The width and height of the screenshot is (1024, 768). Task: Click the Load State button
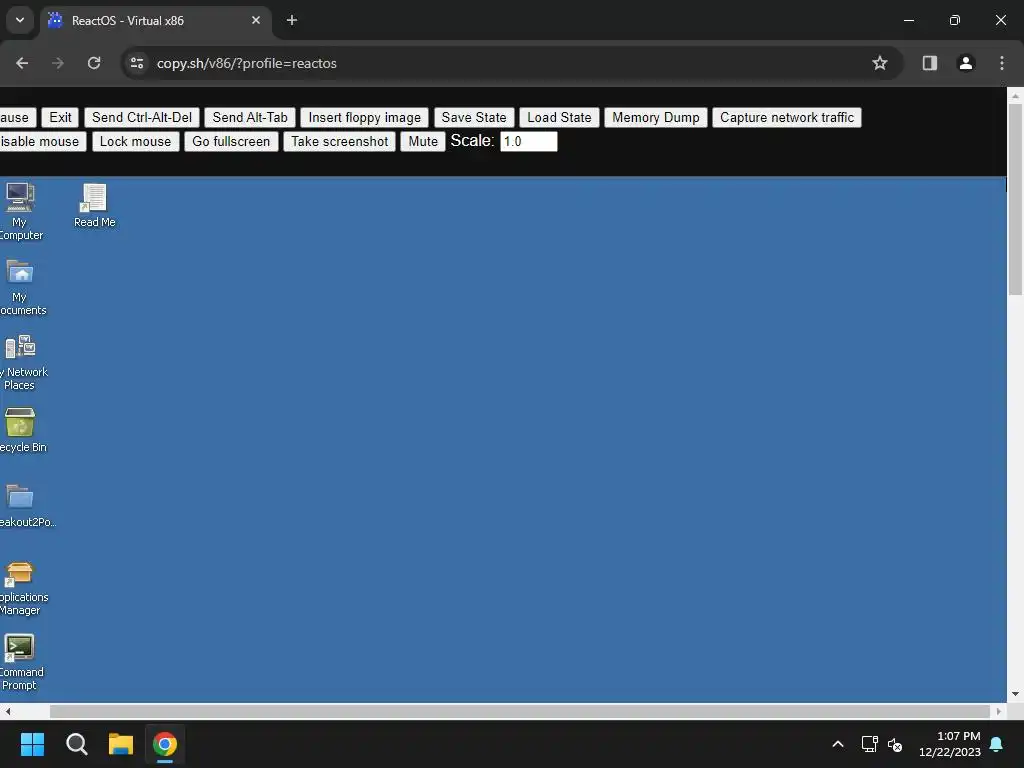pyautogui.click(x=560, y=118)
